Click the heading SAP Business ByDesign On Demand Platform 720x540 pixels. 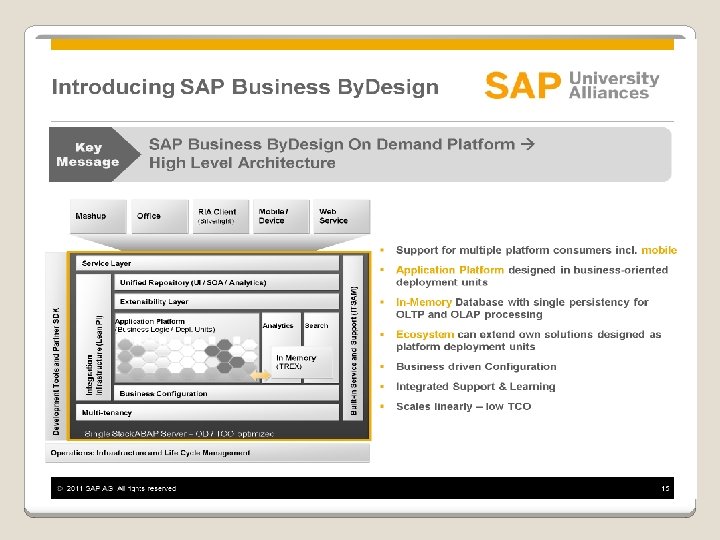342,144
